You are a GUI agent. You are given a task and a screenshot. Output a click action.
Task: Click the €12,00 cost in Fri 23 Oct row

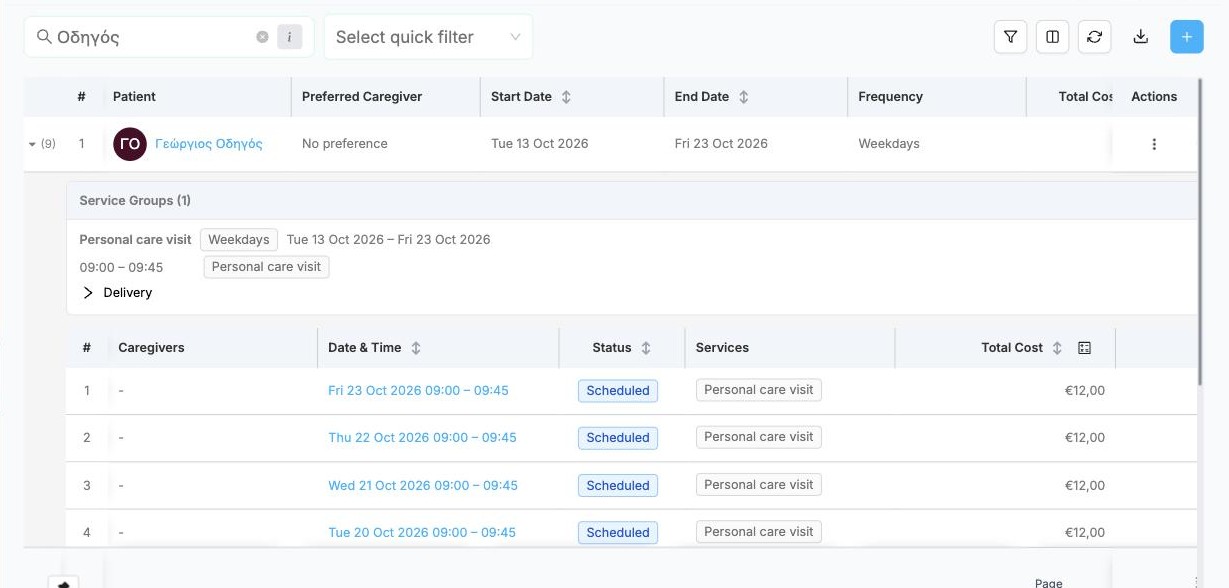coord(1085,391)
